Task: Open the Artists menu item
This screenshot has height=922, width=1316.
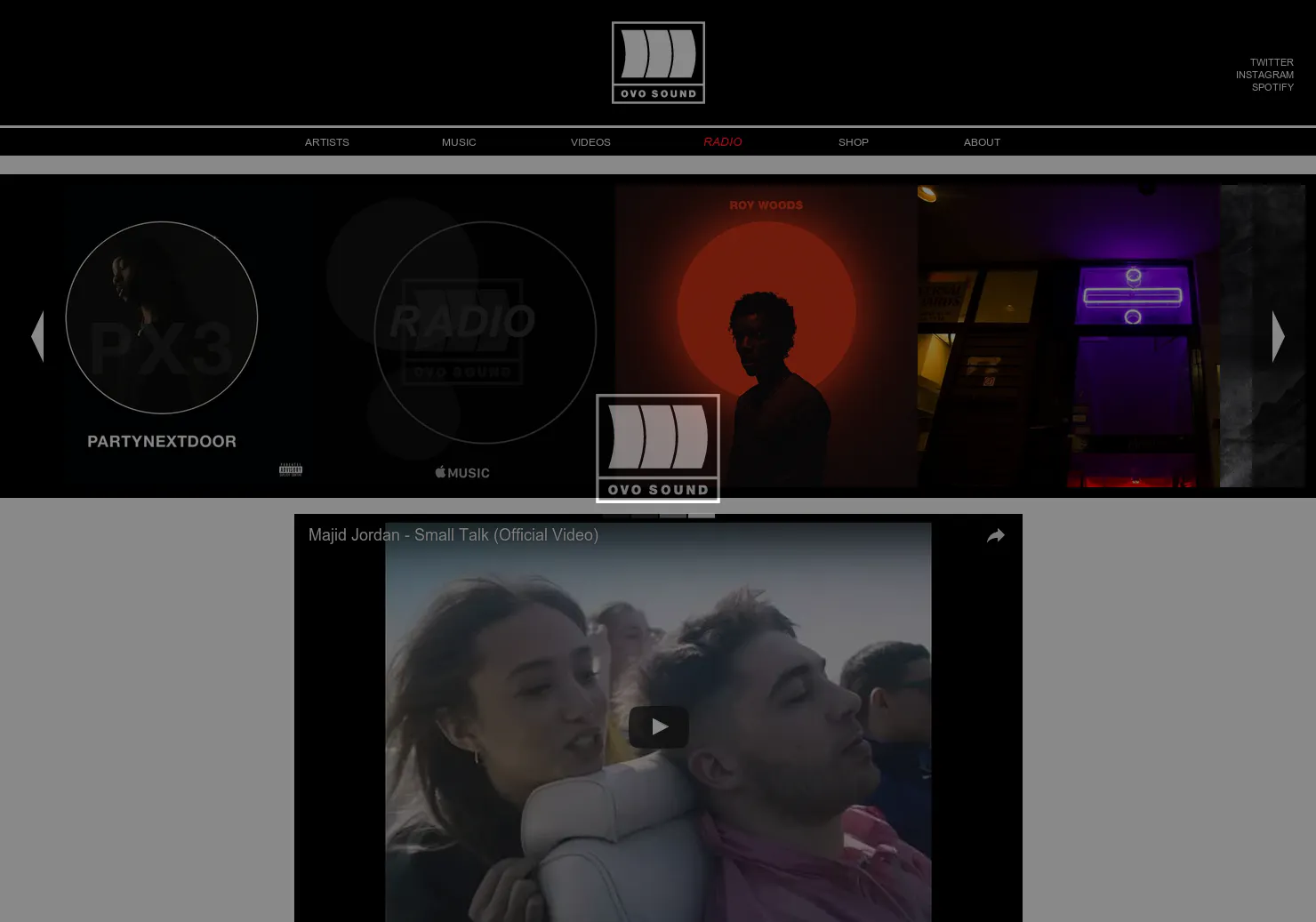Action: click(x=327, y=142)
